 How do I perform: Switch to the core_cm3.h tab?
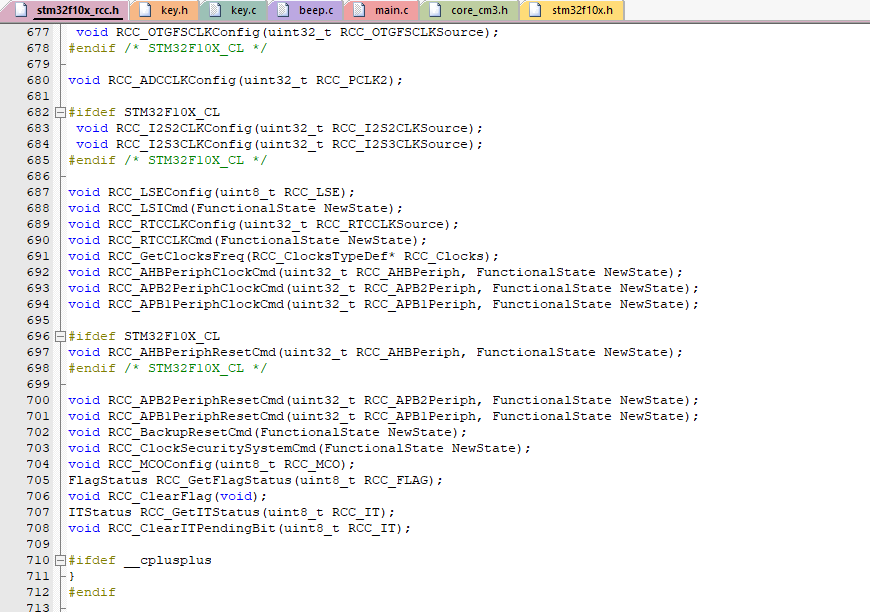pos(470,11)
